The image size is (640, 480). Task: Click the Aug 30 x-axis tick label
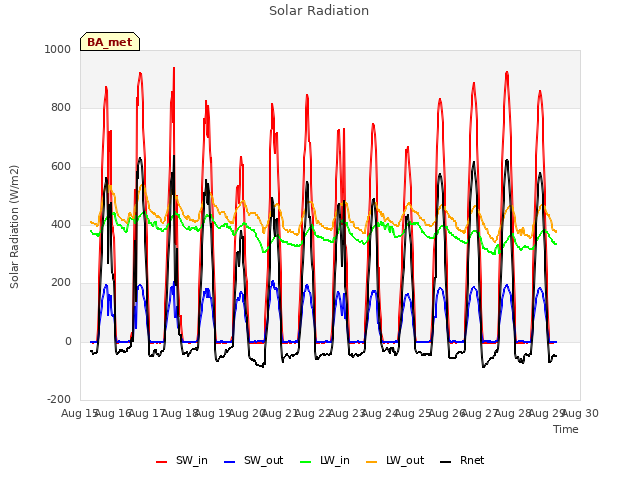pyautogui.click(x=580, y=413)
